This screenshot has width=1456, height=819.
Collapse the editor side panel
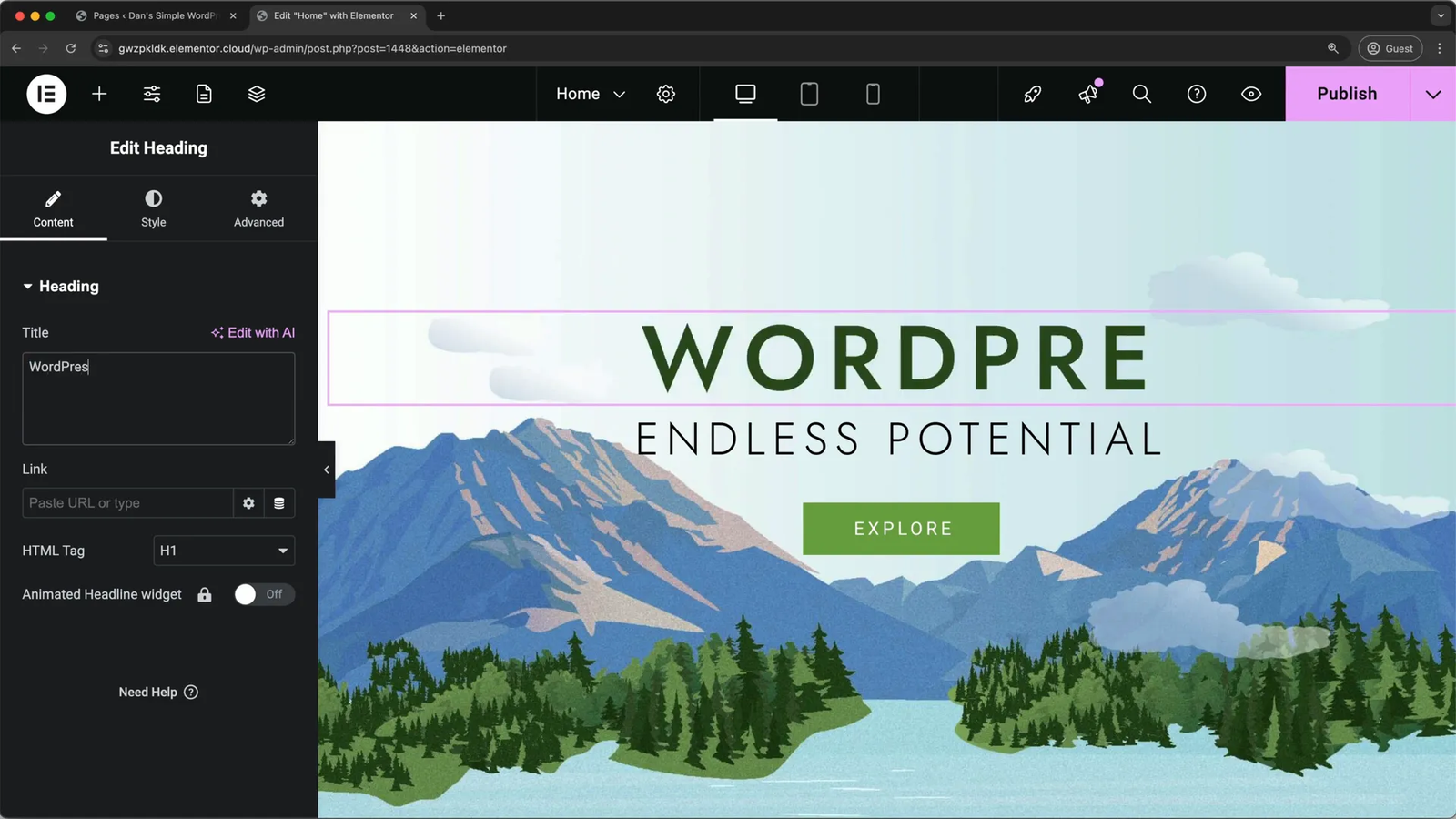click(x=327, y=470)
